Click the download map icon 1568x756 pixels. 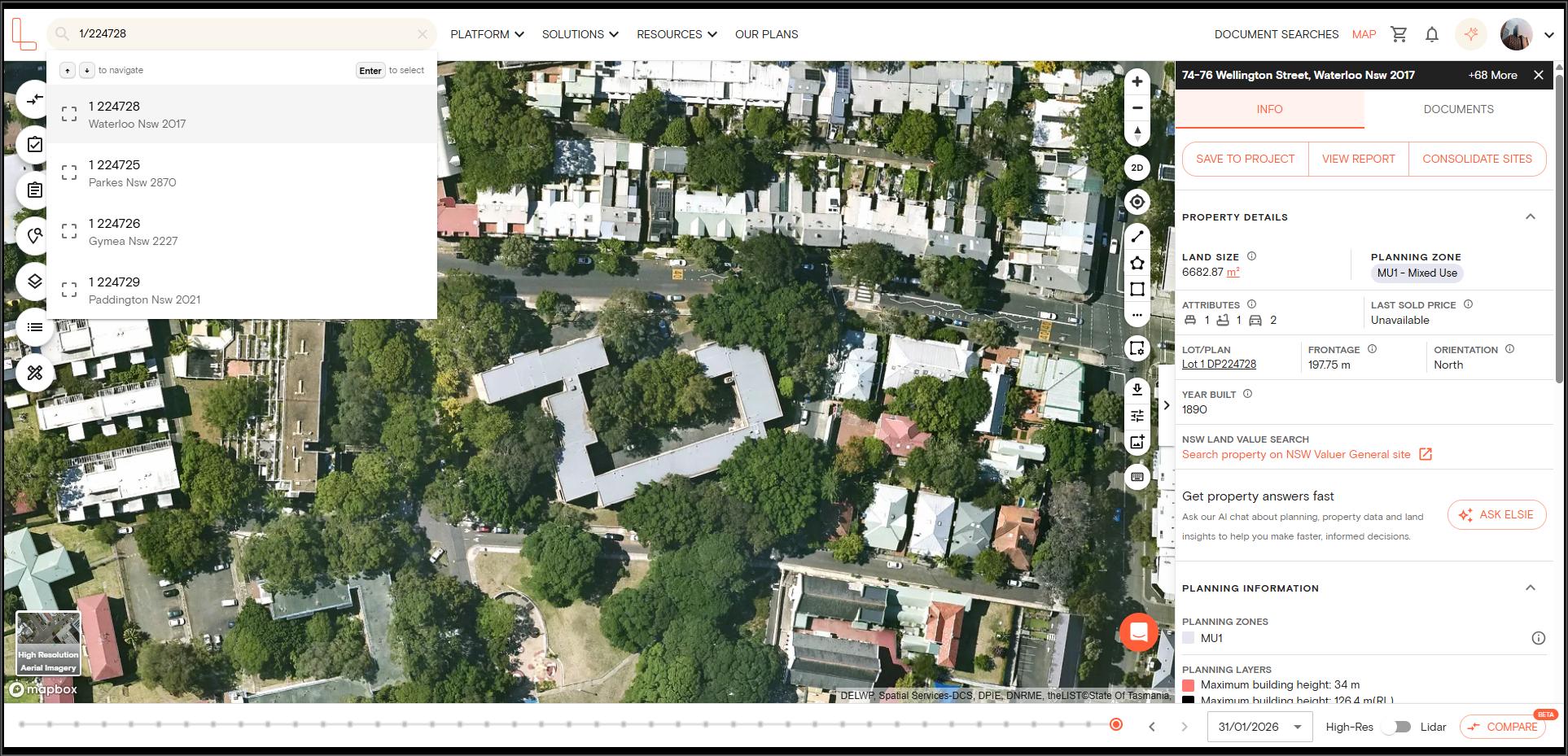point(1137,390)
